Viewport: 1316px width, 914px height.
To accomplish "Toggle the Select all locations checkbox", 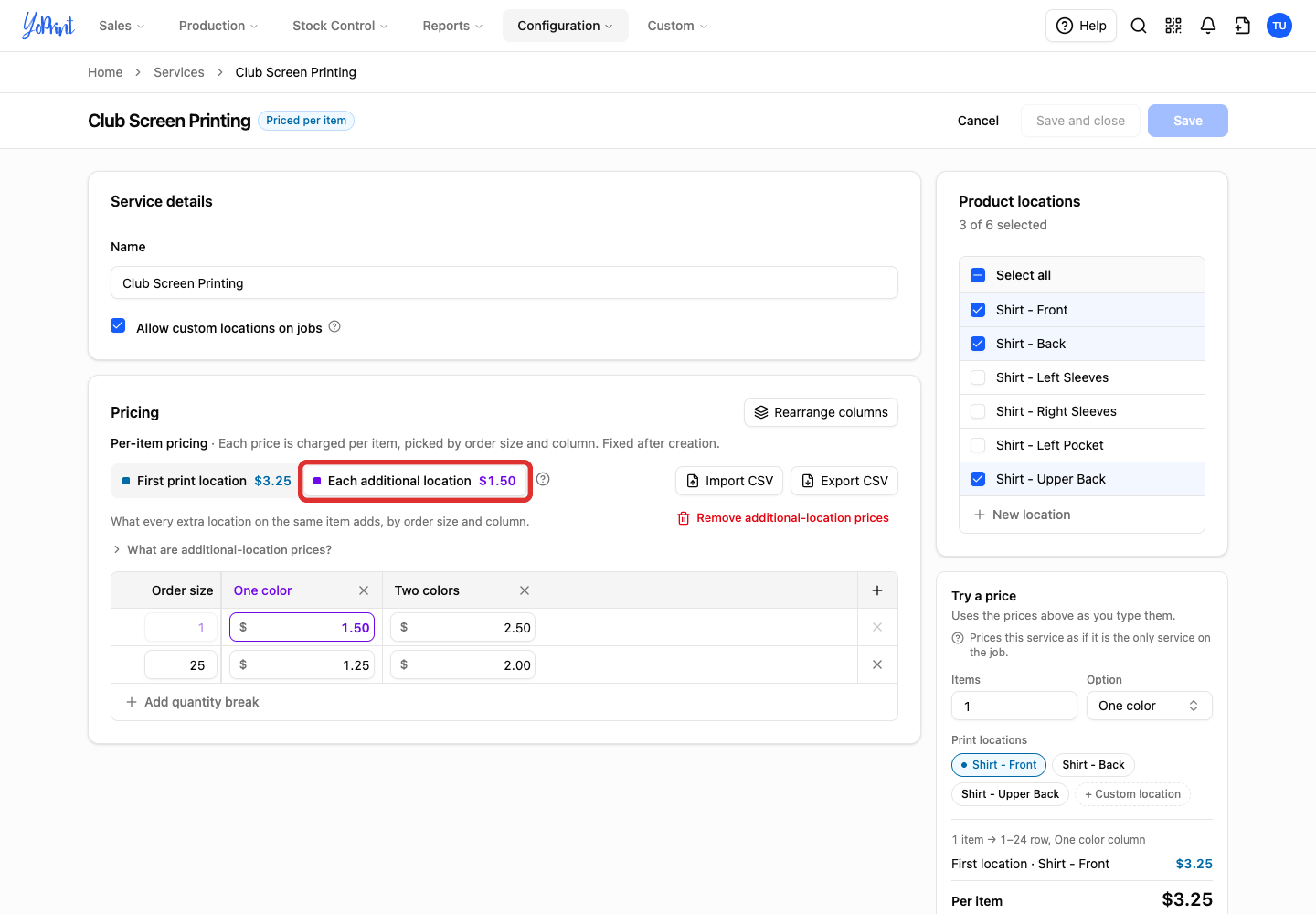I will pos(978,275).
